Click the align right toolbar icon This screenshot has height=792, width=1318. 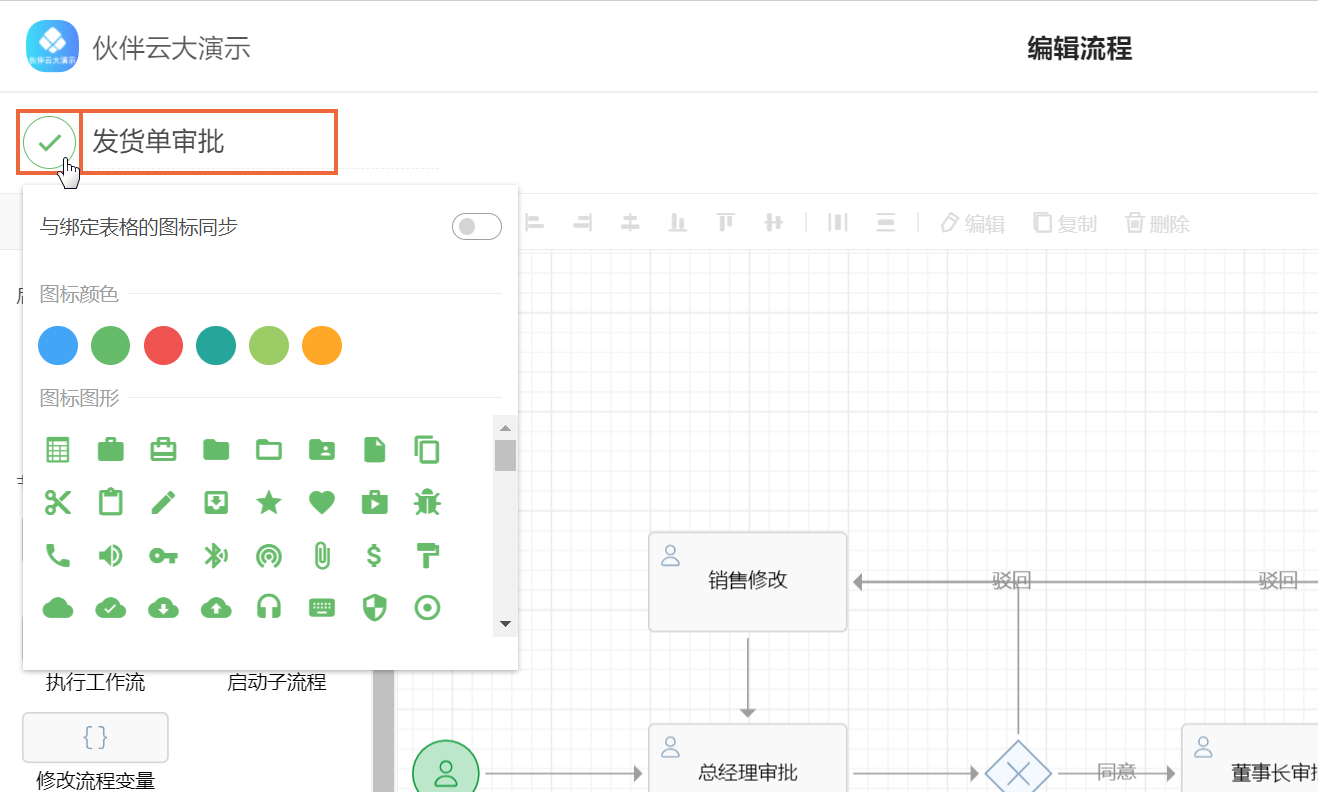click(x=582, y=222)
